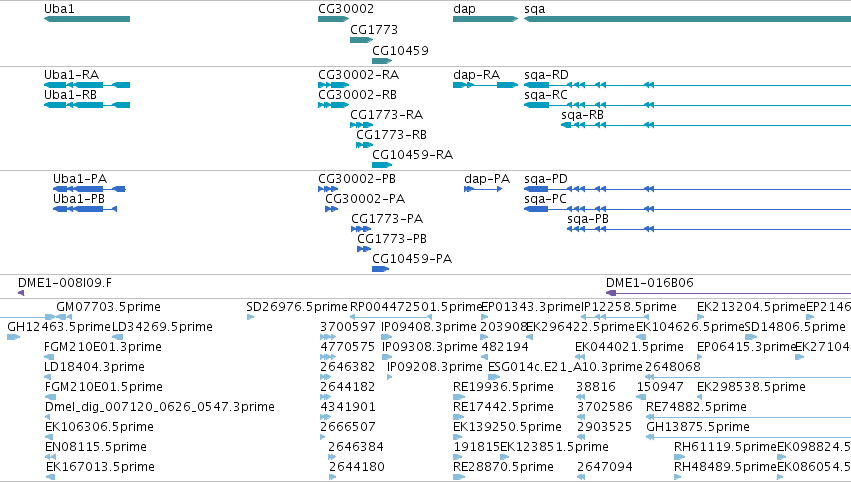Screen dimensions: 851x482
Task: Open EST label RE74882.5prime
Action: click(x=696, y=407)
